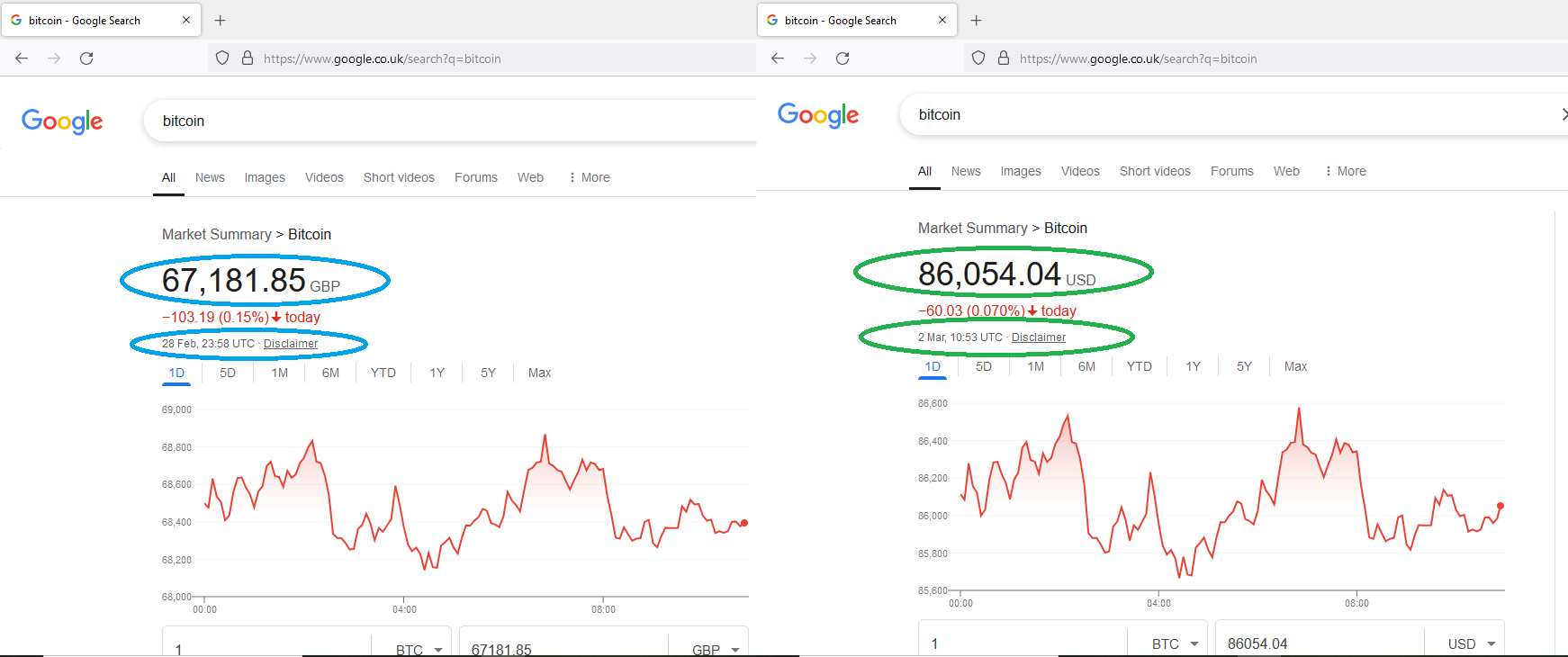1568x657 pixels.
Task: Click Google logo in right window
Action: tap(818, 115)
